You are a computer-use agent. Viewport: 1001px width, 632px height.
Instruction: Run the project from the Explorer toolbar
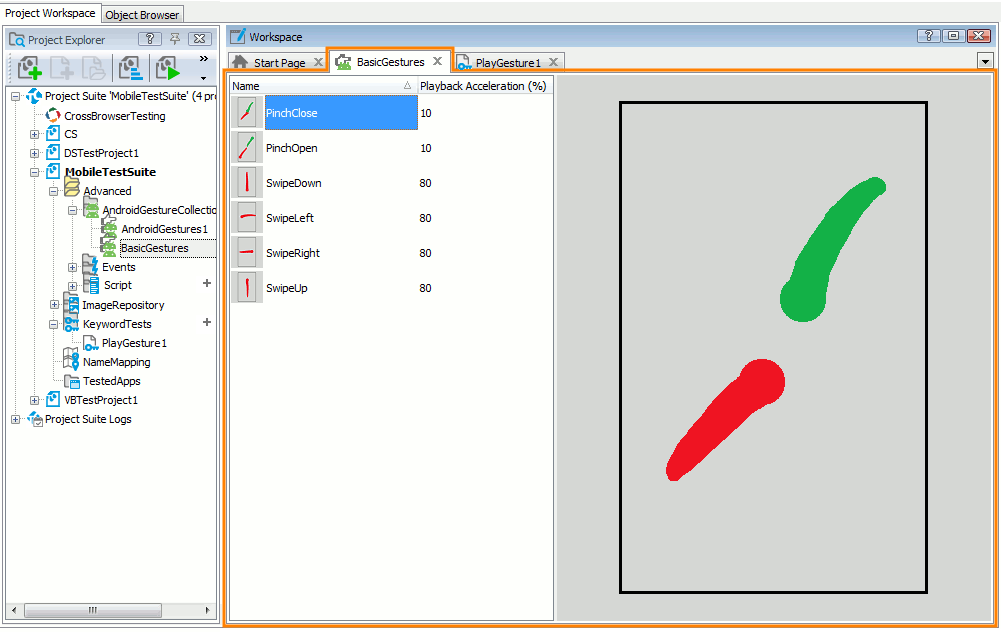click(x=168, y=67)
